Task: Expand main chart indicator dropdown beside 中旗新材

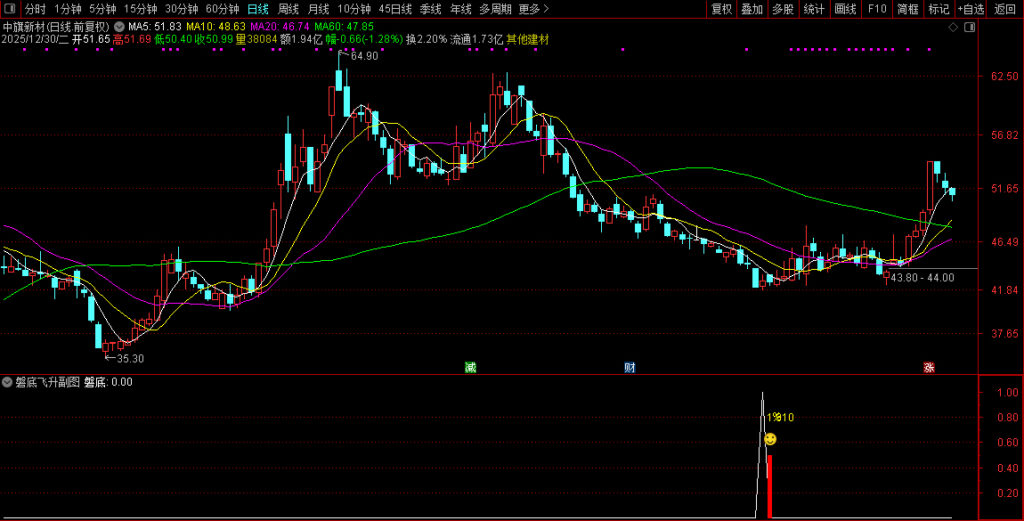Action: tap(120, 26)
